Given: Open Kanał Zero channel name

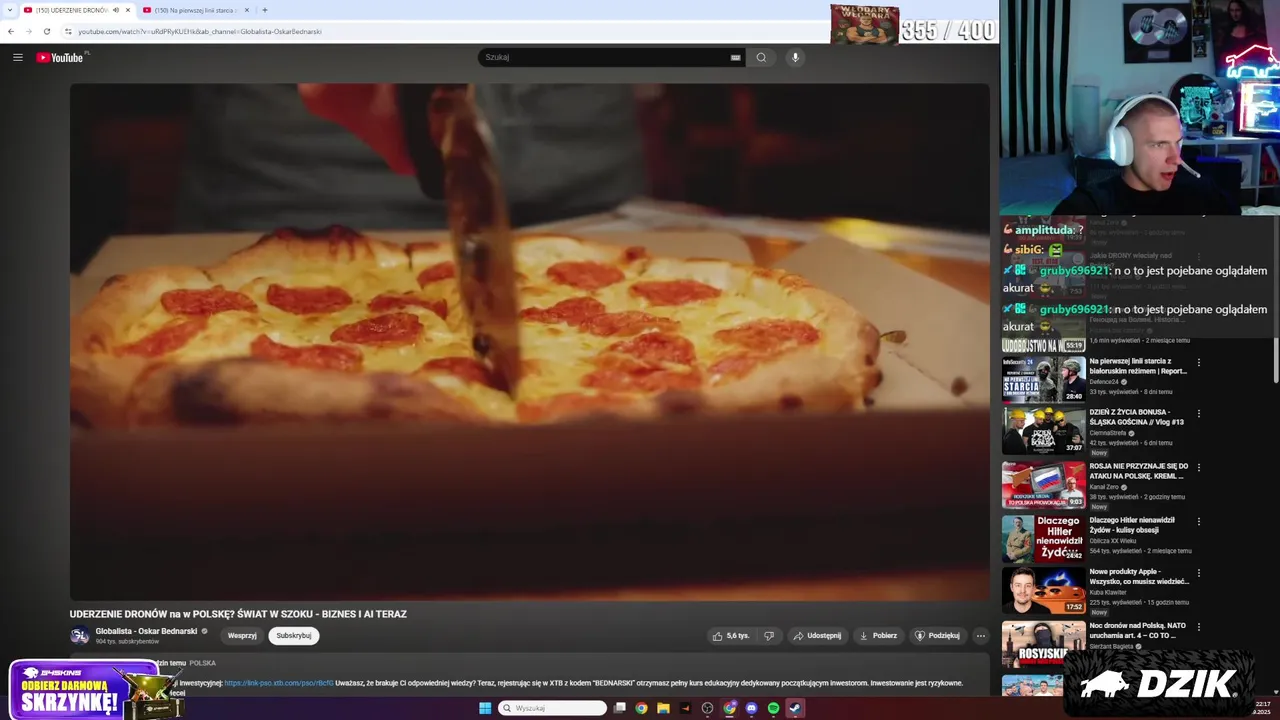Looking at the screenshot, I should 1106,486.
